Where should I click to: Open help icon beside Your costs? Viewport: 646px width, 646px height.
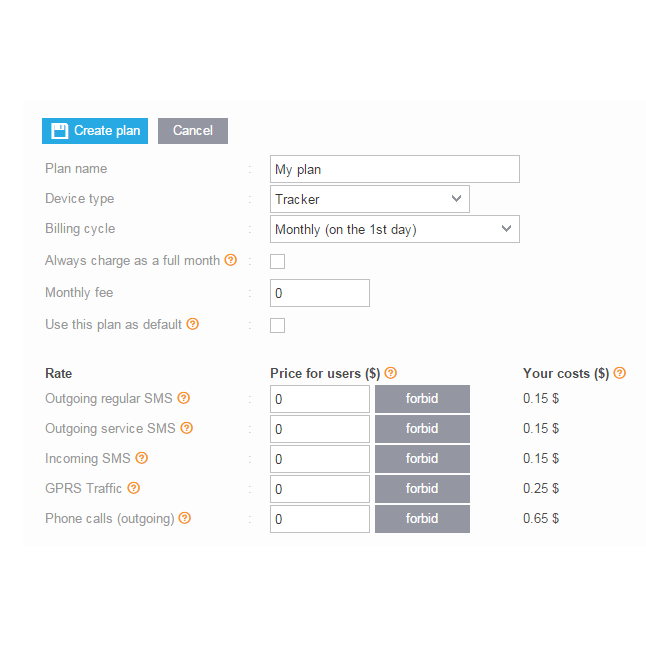point(620,373)
